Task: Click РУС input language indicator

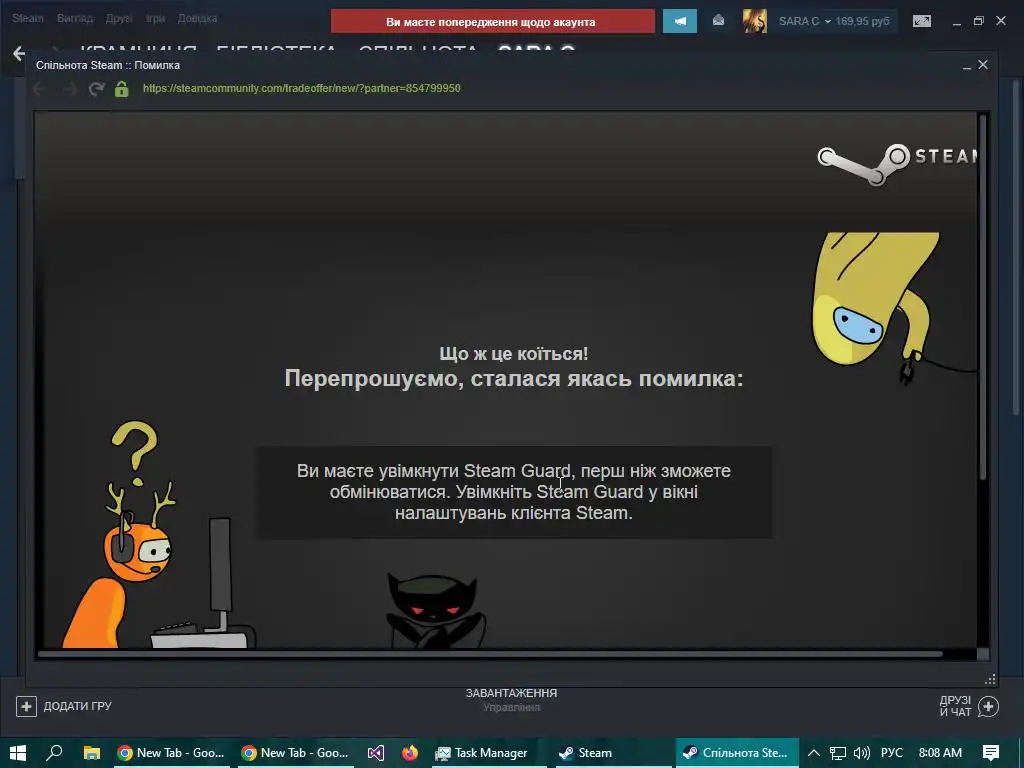Action: pyautogui.click(x=892, y=753)
